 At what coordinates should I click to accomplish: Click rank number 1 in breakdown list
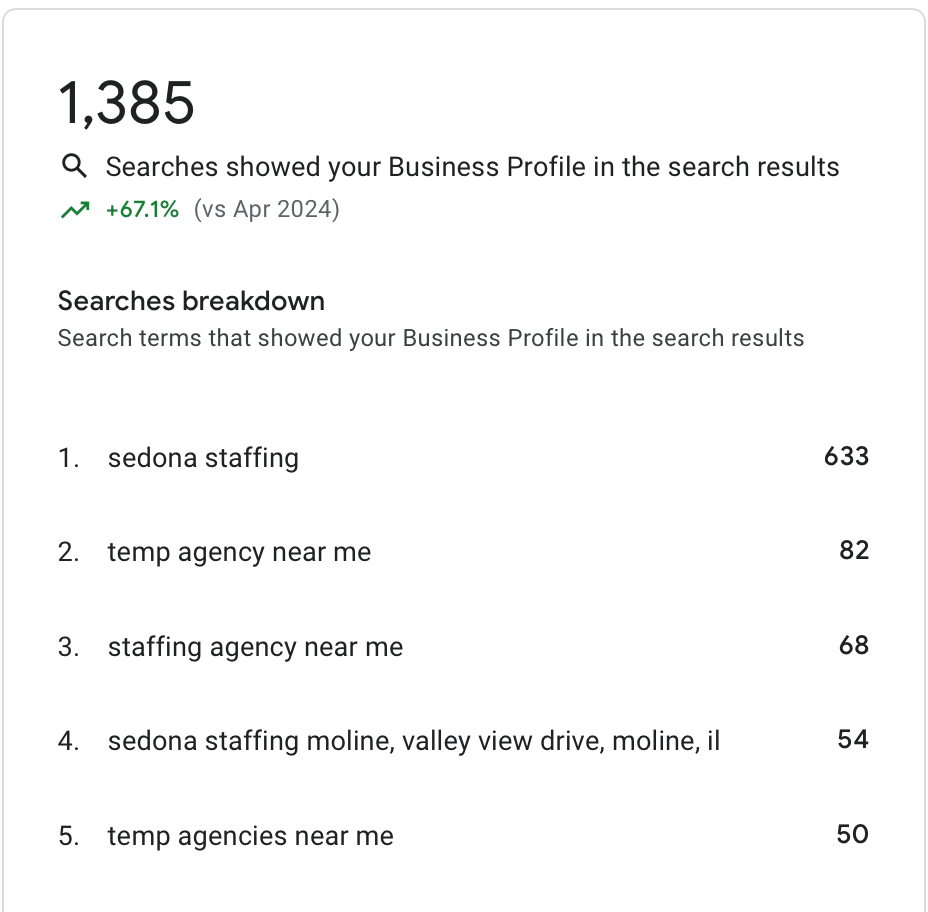(x=68, y=458)
